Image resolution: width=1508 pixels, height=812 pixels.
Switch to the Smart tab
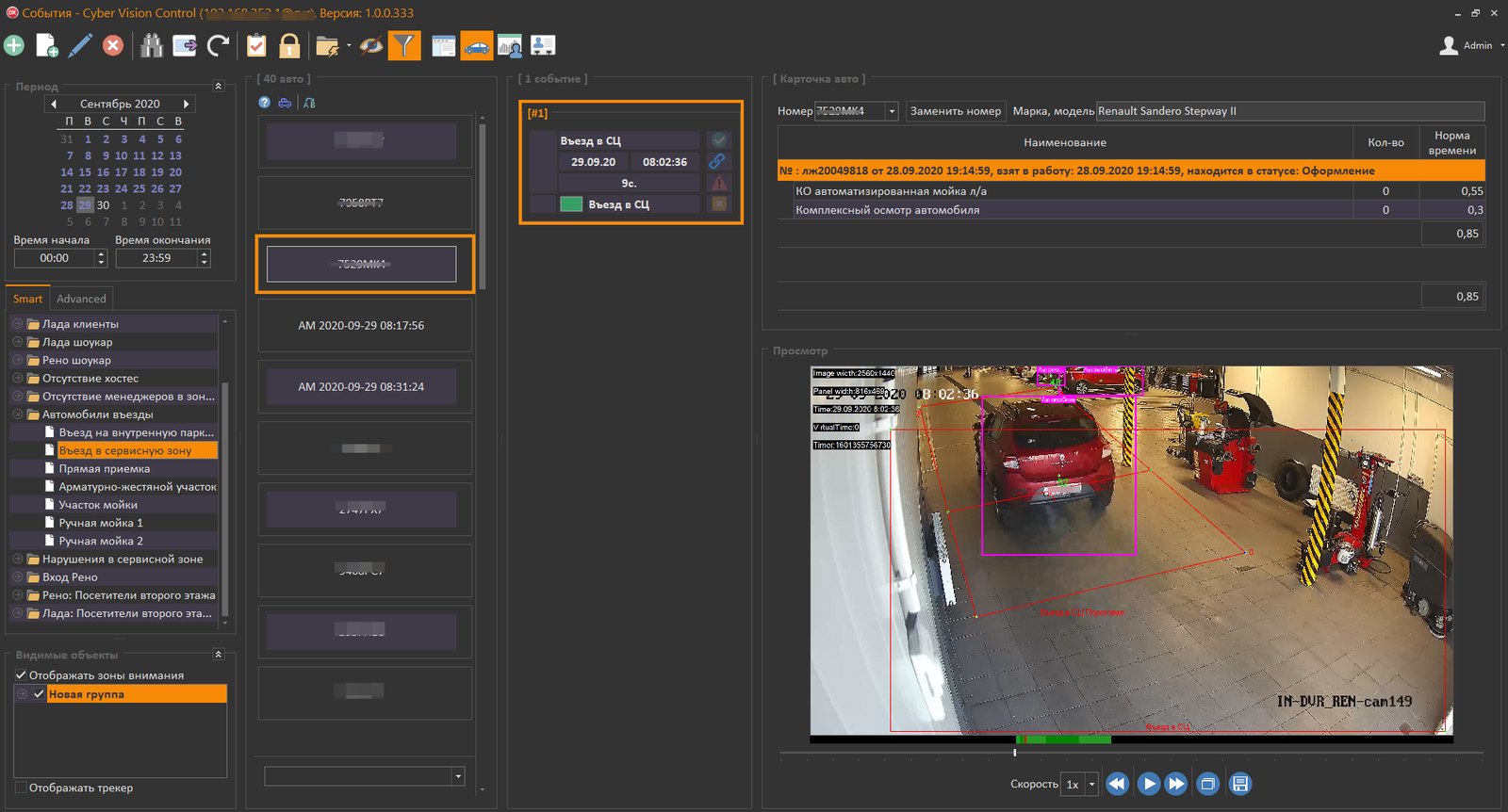pyautogui.click(x=27, y=299)
